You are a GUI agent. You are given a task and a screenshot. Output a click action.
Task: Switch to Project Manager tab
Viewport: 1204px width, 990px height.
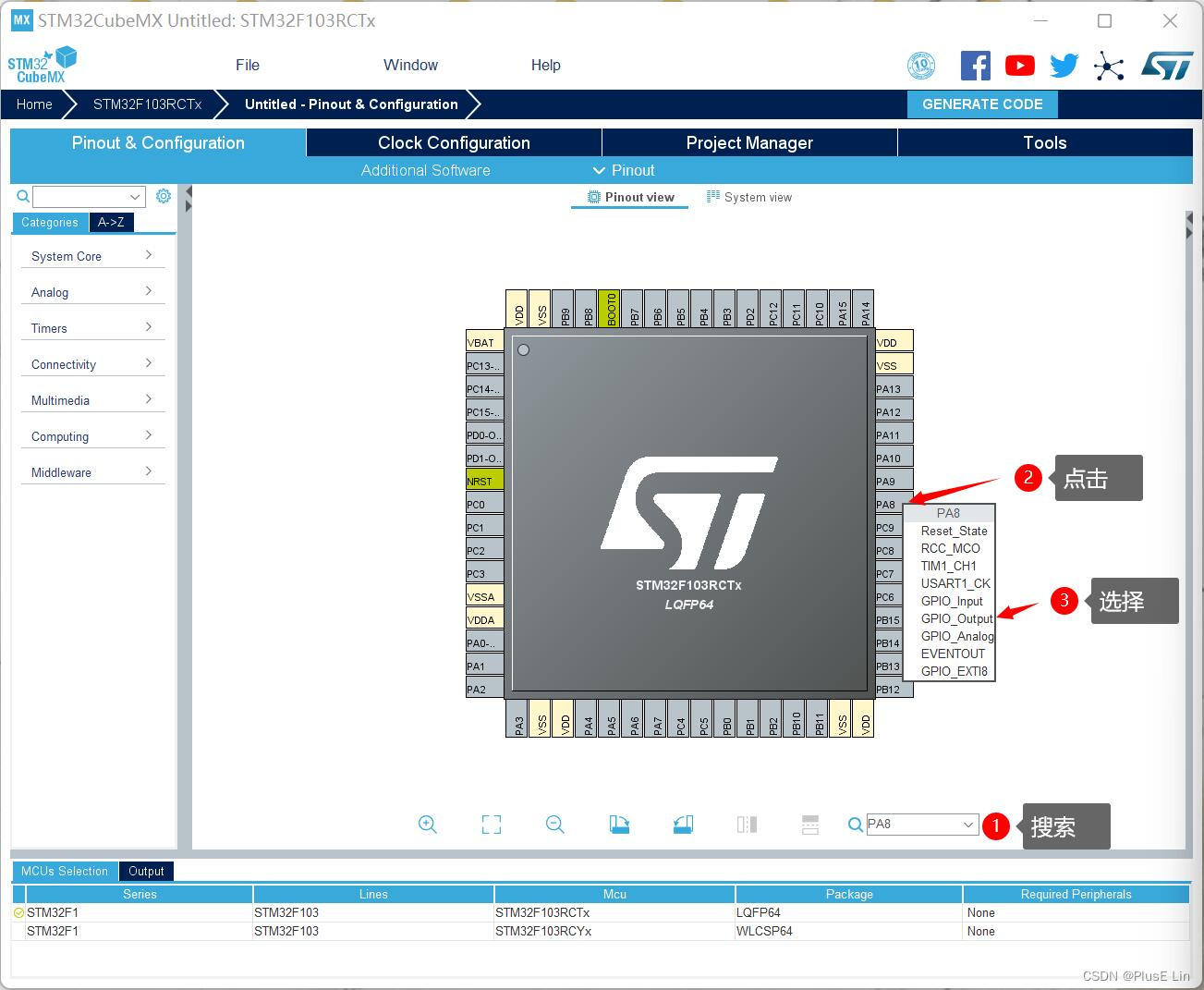(x=749, y=142)
